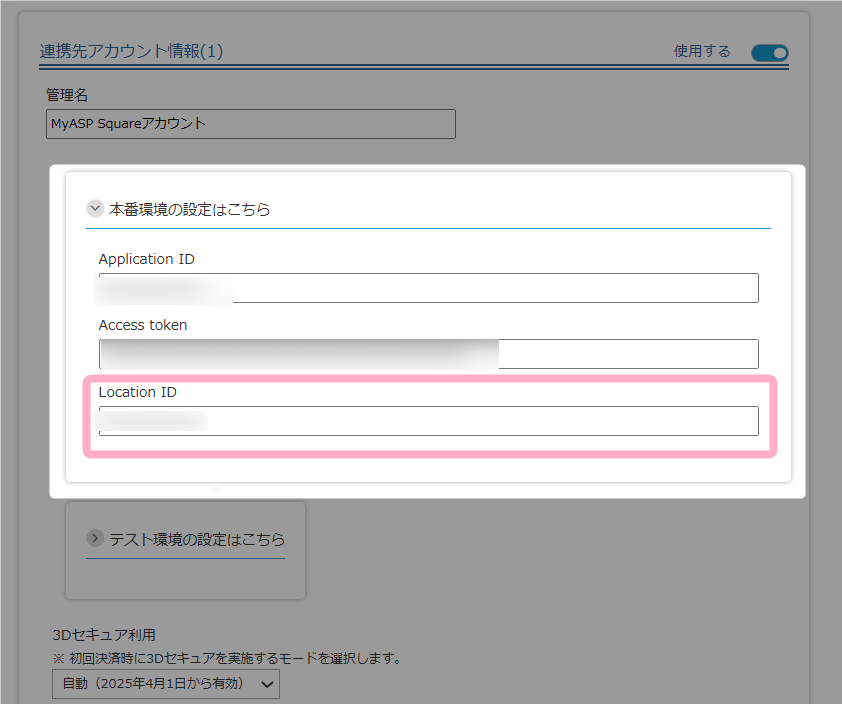The height and width of the screenshot is (704, 842).
Task: Click the MyASP Squareアカウント text
Action: pos(128,124)
